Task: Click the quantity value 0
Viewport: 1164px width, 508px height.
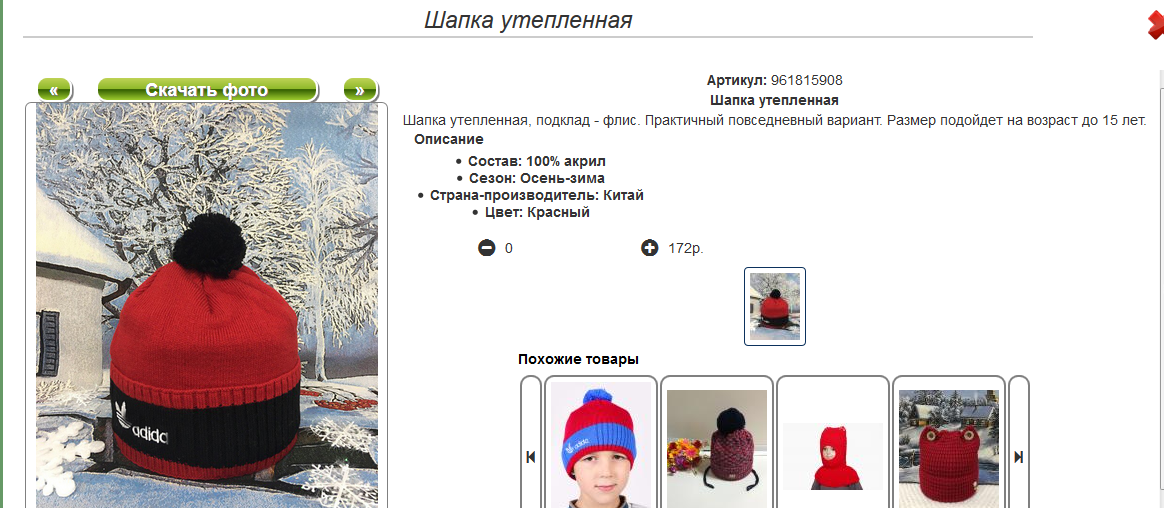Action: 509,248
